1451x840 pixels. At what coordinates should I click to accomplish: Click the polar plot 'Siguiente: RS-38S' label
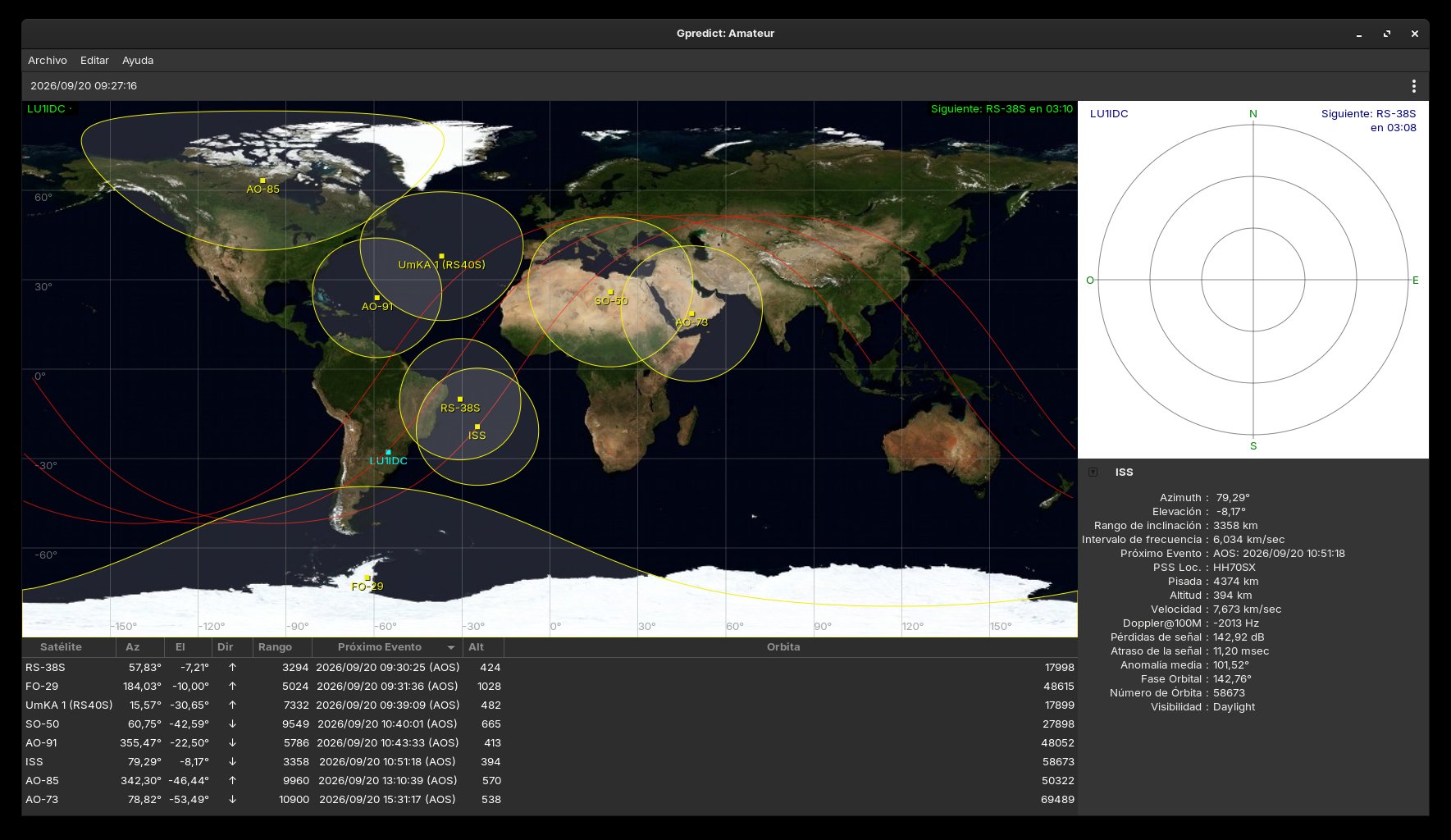1368,121
